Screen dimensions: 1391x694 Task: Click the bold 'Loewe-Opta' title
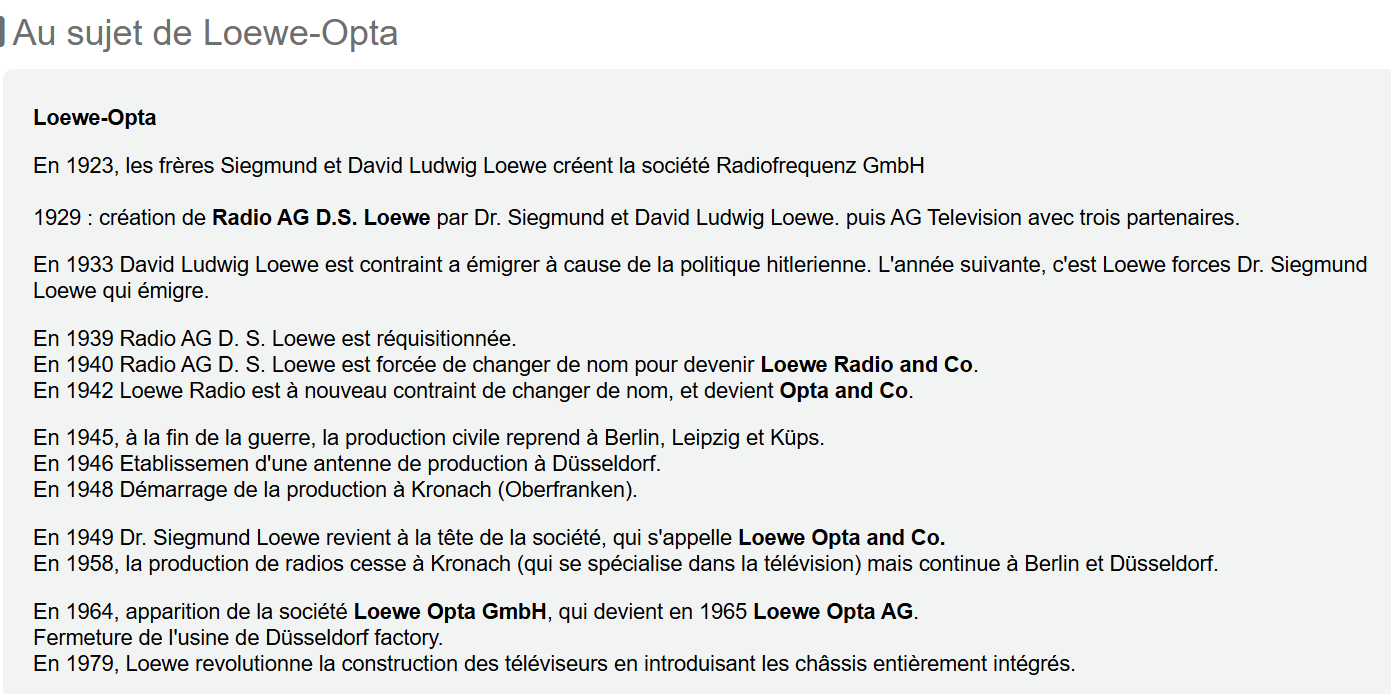(x=95, y=118)
